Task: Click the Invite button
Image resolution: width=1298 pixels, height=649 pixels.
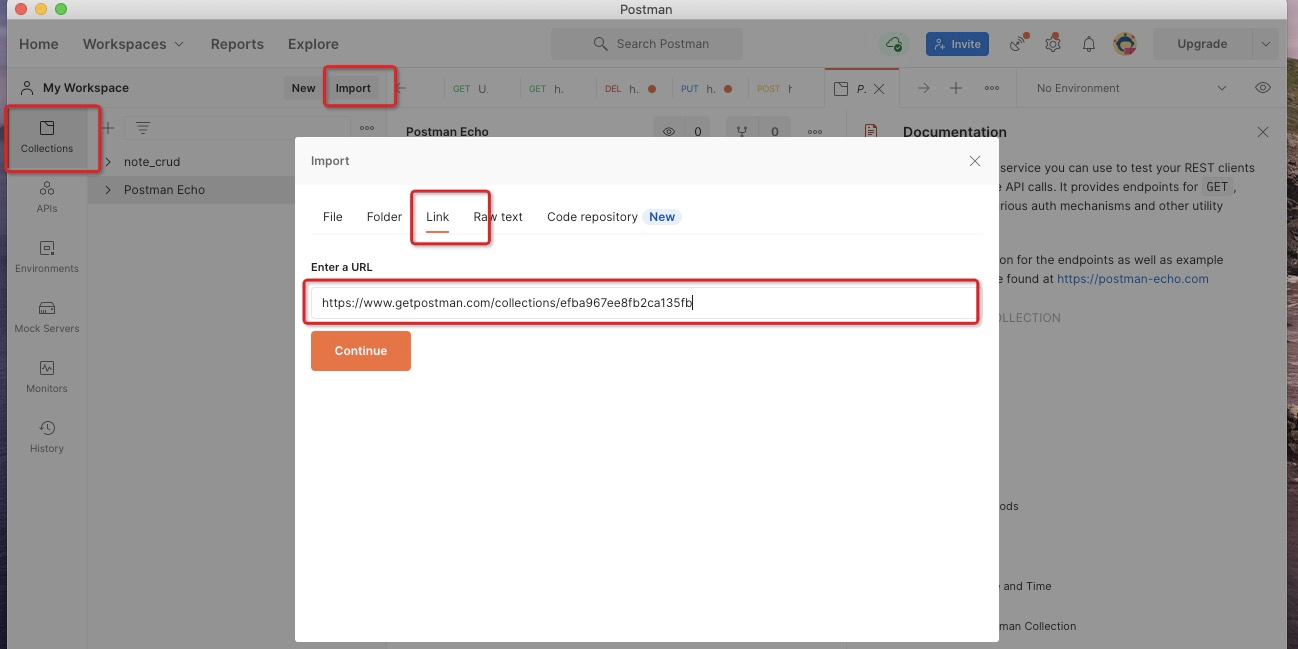Action: pyautogui.click(x=957, y=44)
